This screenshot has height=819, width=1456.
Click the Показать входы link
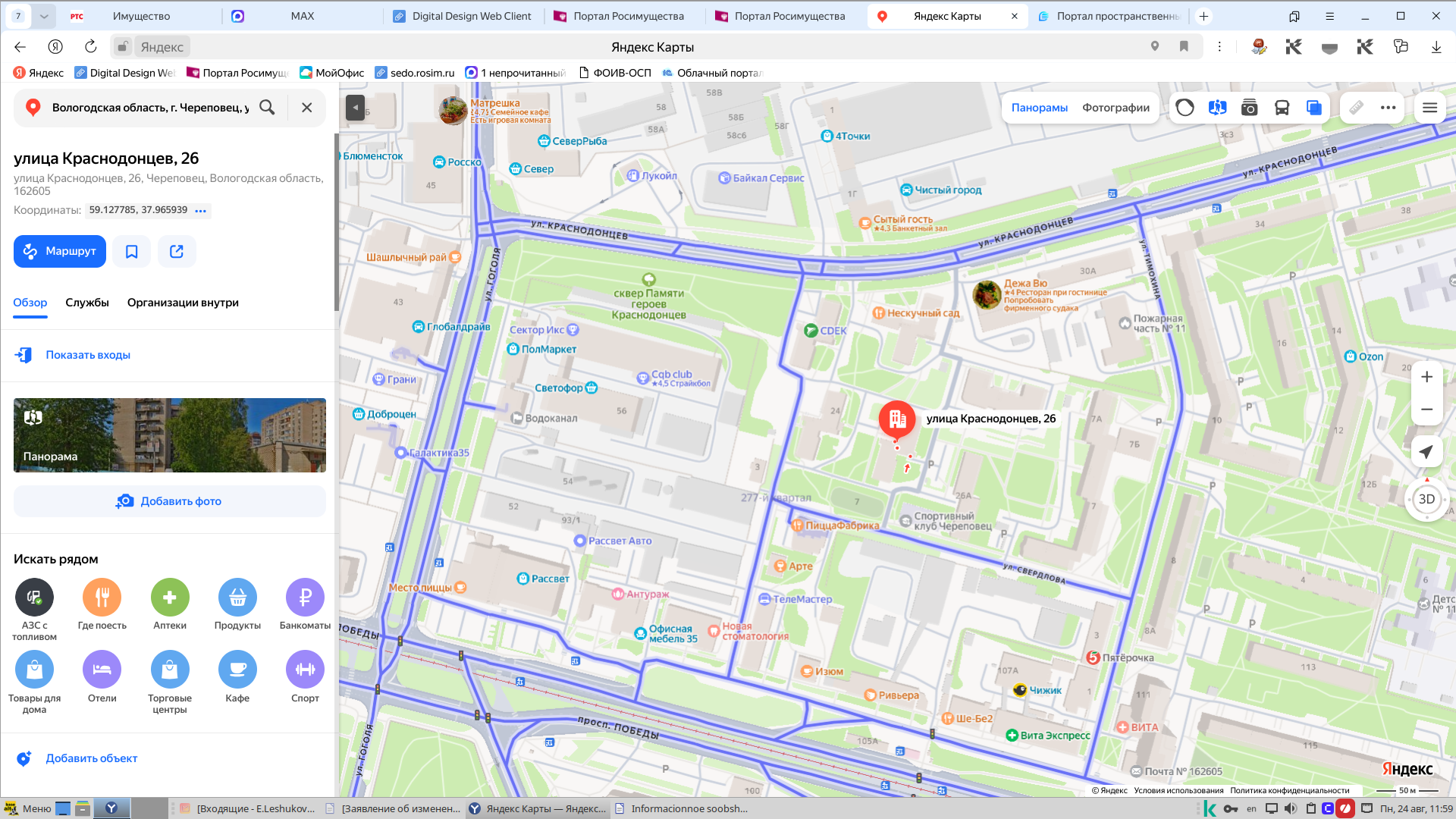coord(88,355)
